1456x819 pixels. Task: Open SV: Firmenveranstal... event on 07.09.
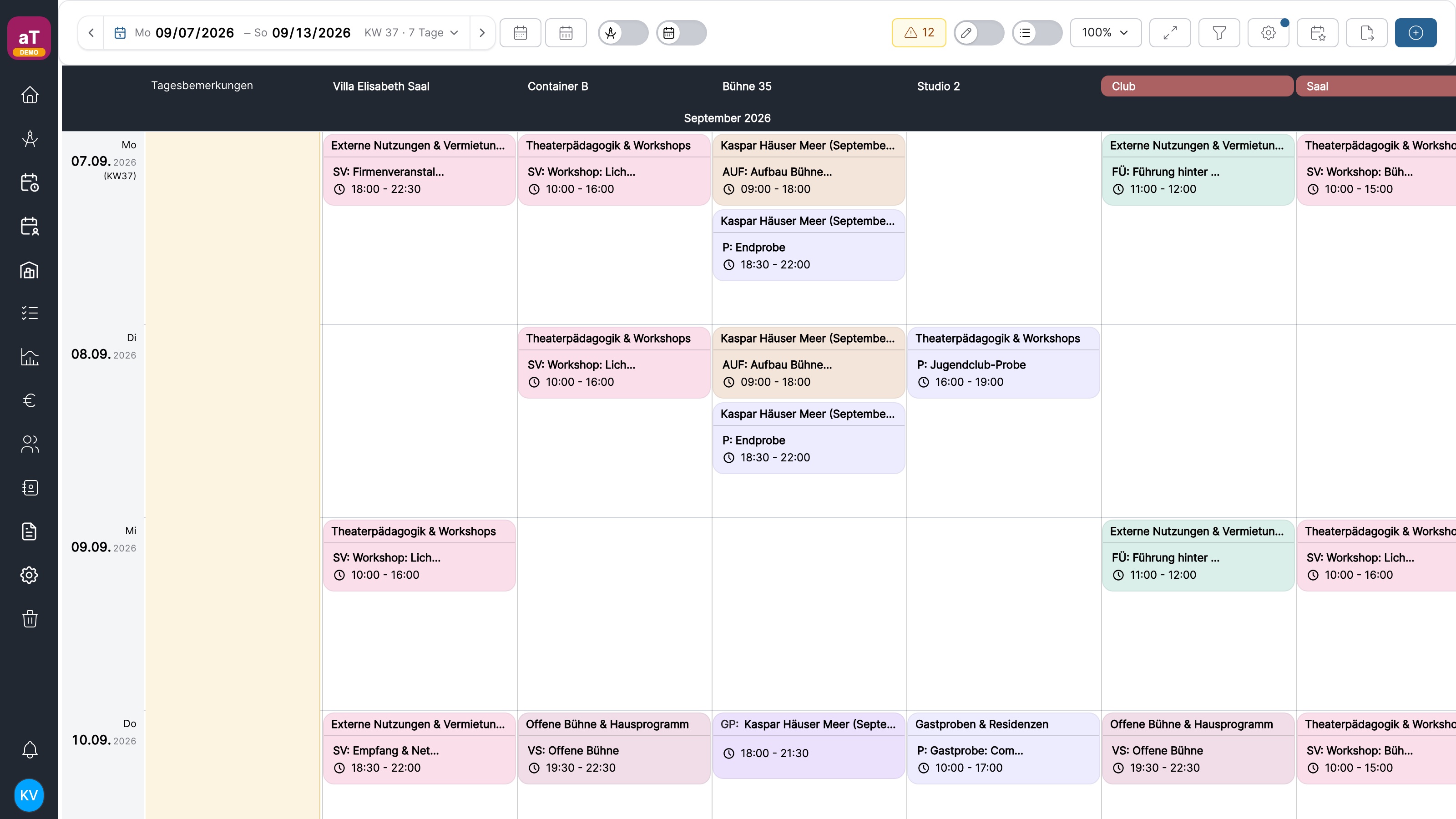420,170
